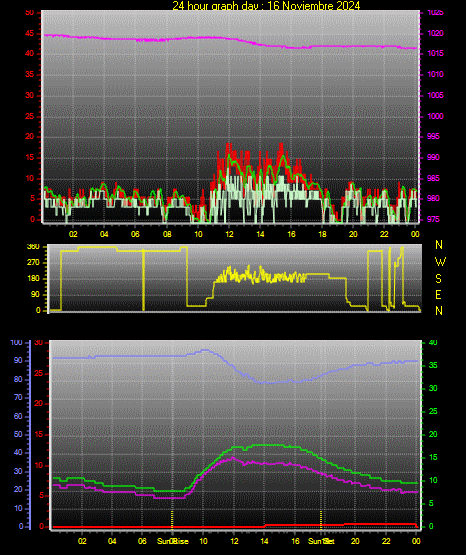Click the graph title '16 Noviembre 2024'

[x=313, y=6]
